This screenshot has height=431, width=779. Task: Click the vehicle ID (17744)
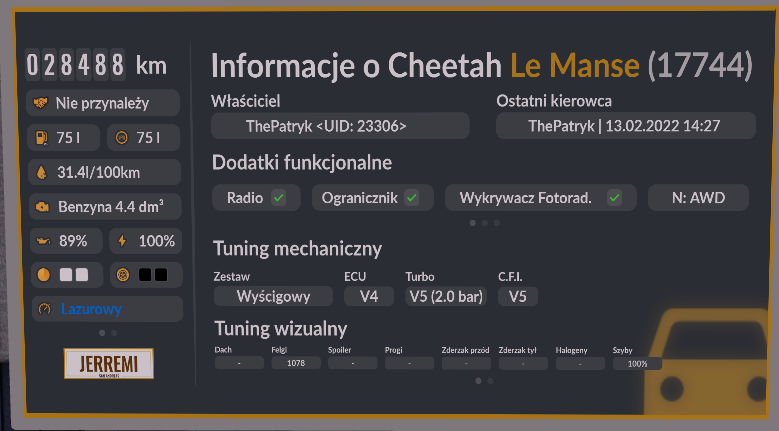coord(701,65)
